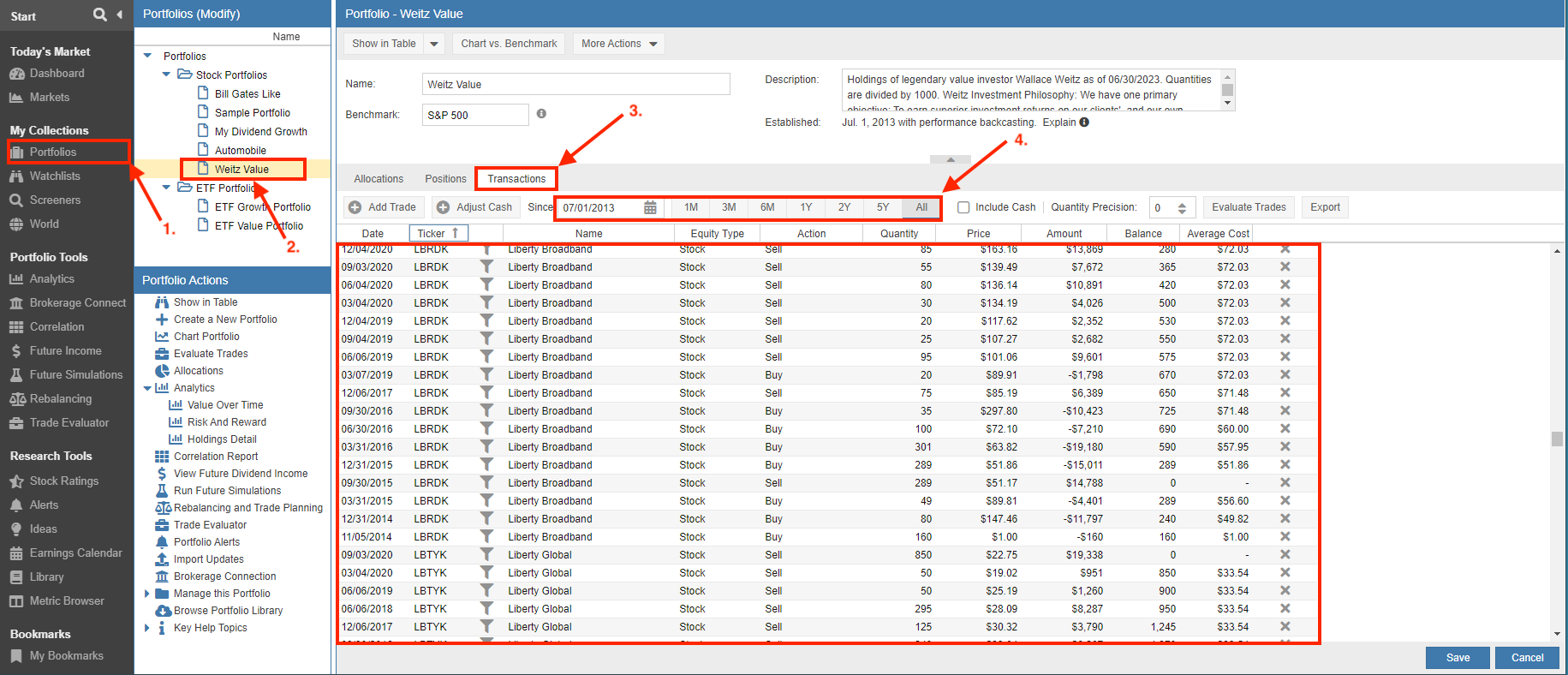Delete the 09/03/2020 LBTYK transaction
1568x675 pixels.
[1285, 555]
